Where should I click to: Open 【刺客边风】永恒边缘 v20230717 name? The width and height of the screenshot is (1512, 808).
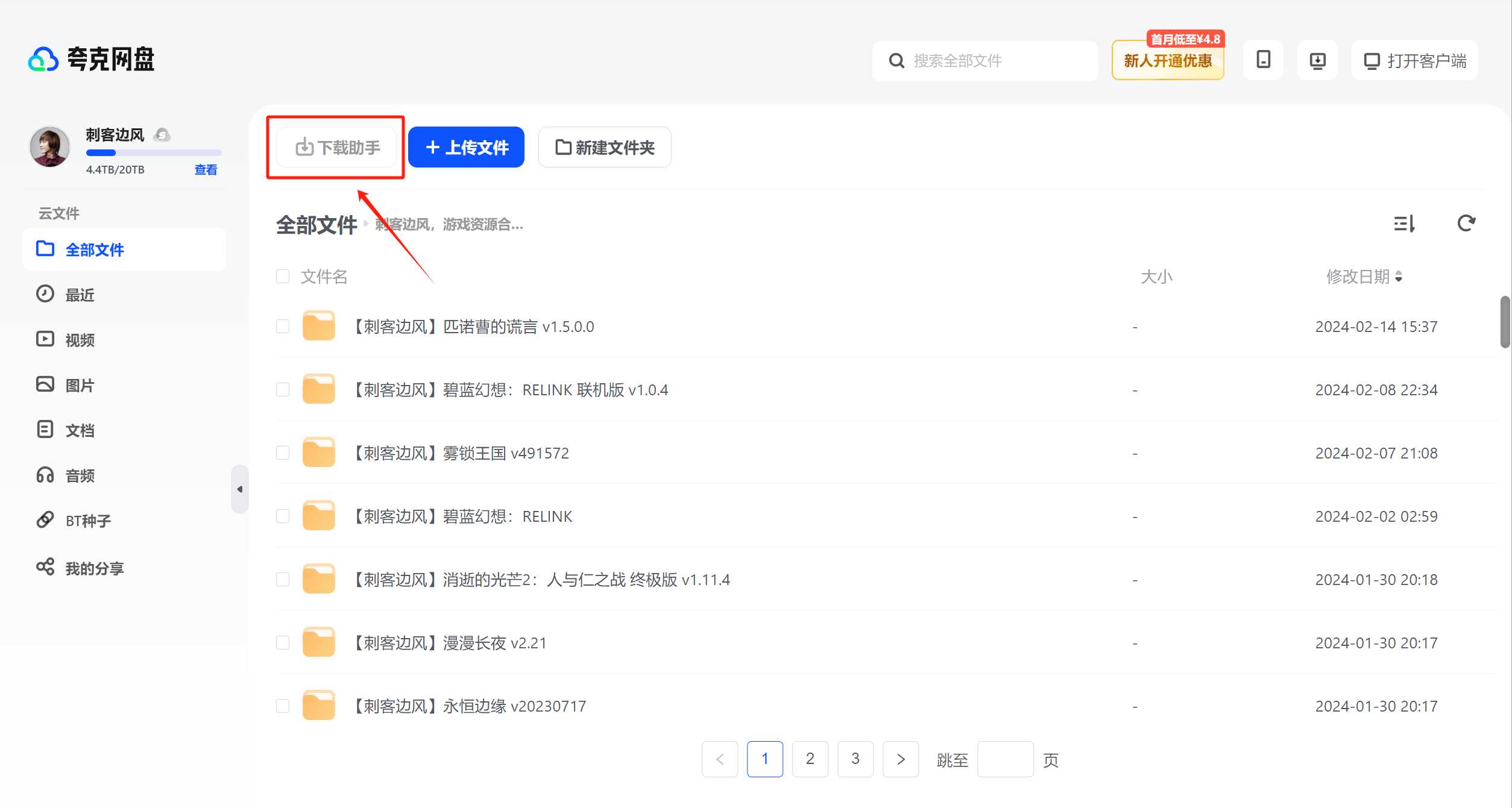click(x=467, y=706)
